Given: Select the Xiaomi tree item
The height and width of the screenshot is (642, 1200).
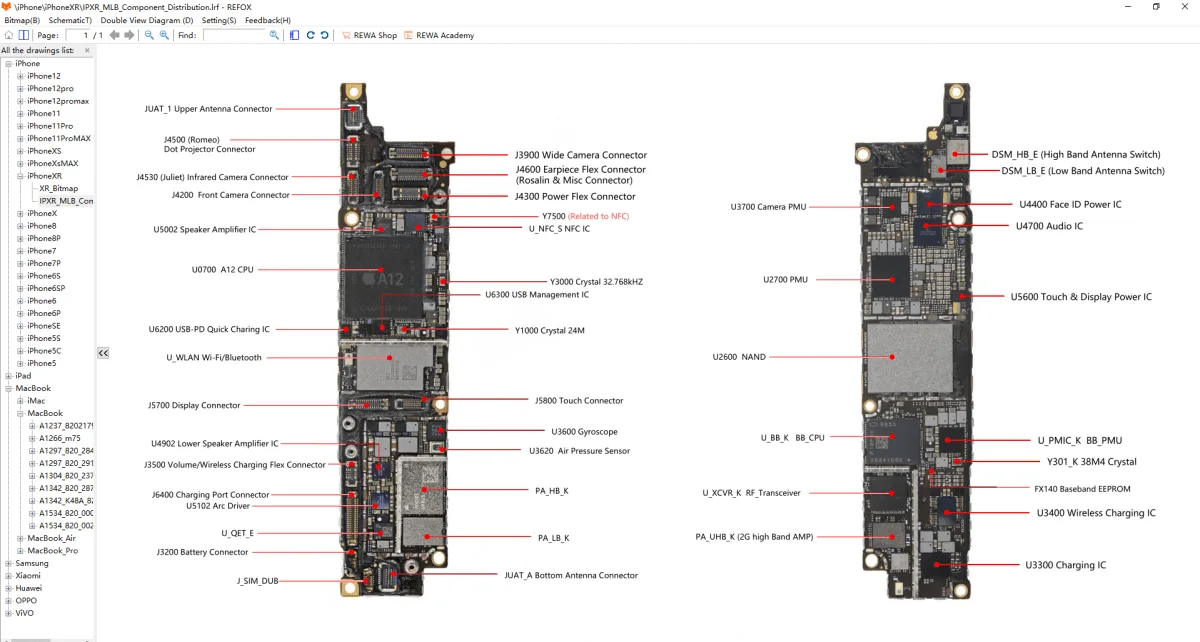Looking at the screenshot, I should pyautogui.click(x=27, y=576).
